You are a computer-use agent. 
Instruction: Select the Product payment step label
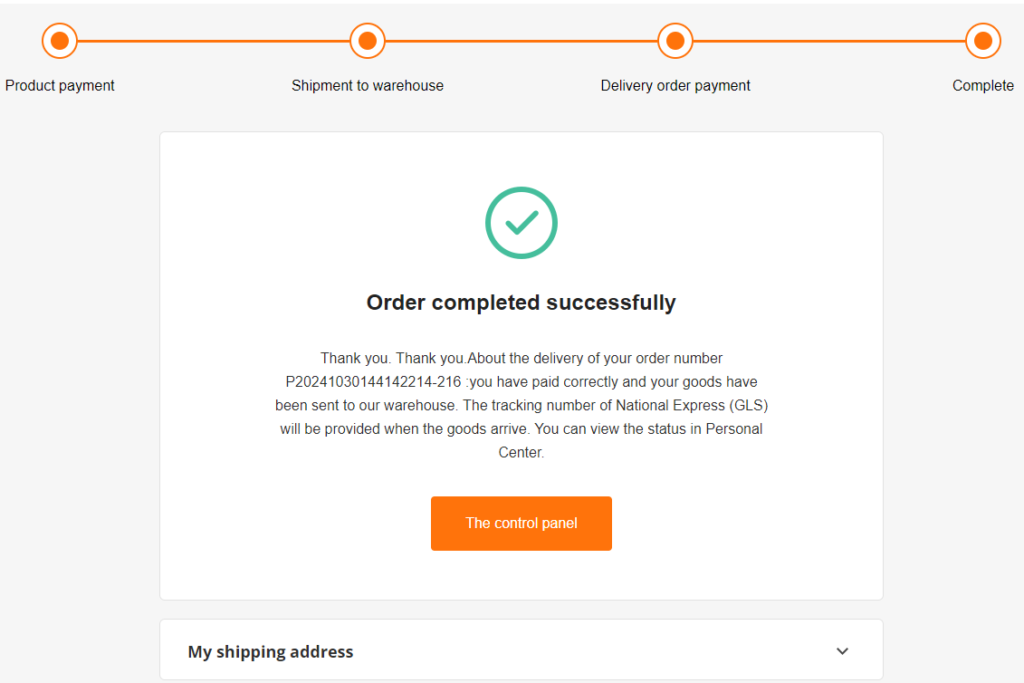tap(59, 86)
